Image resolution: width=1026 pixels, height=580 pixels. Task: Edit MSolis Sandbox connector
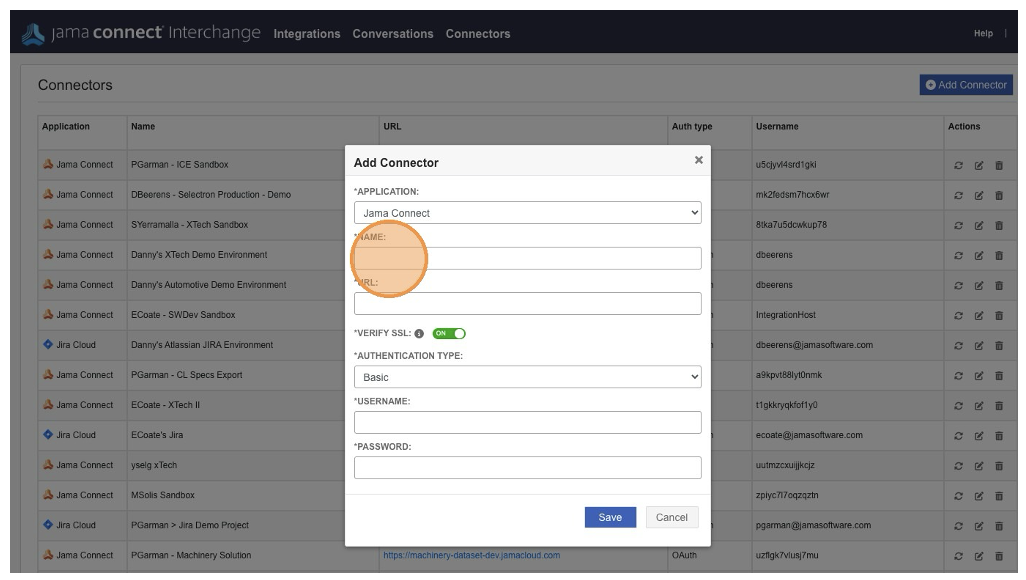pyautogui.click(x=979, y=496)
